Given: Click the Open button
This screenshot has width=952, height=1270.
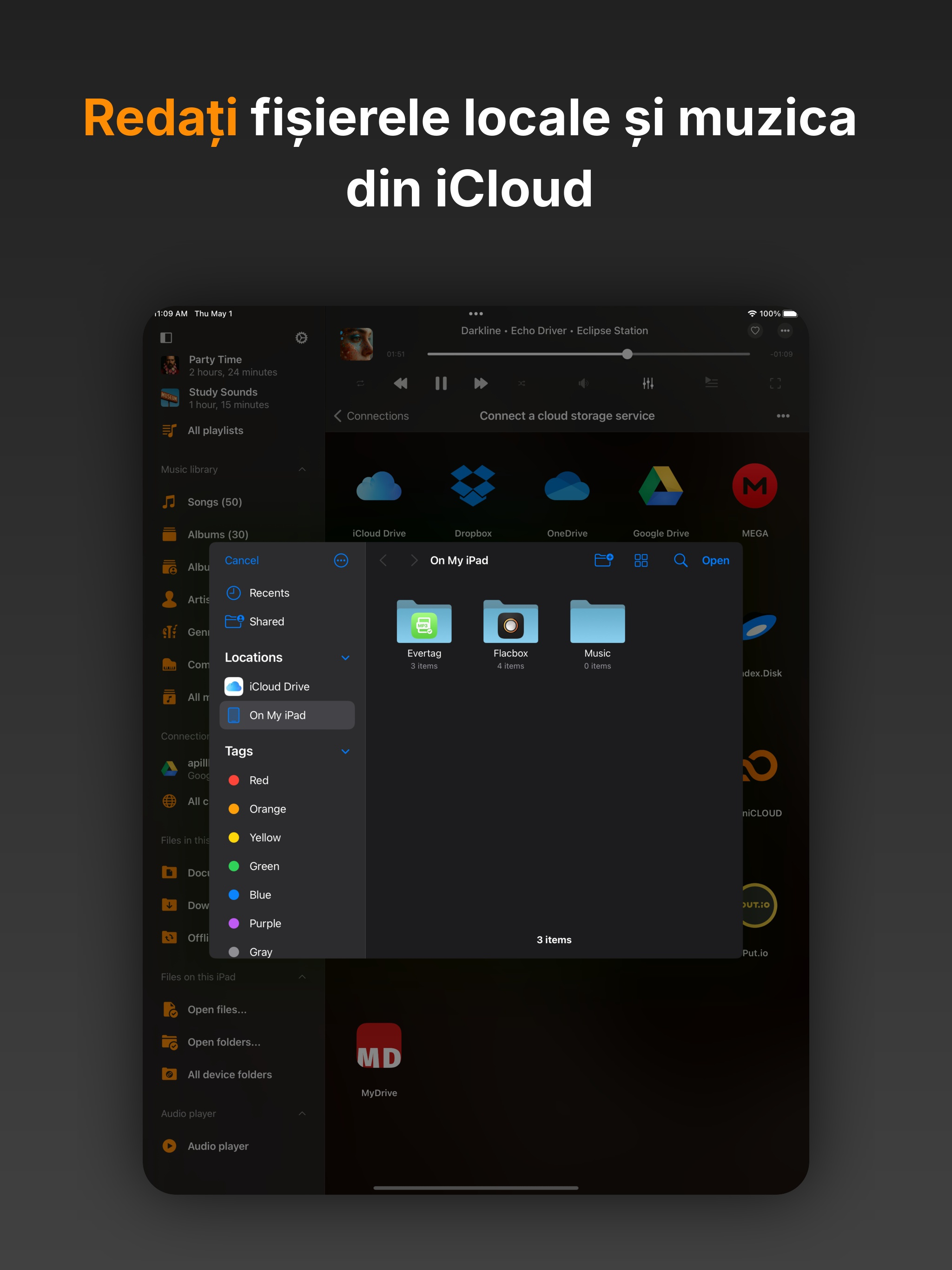Looking at the screenshot, I should coord(715,560).
